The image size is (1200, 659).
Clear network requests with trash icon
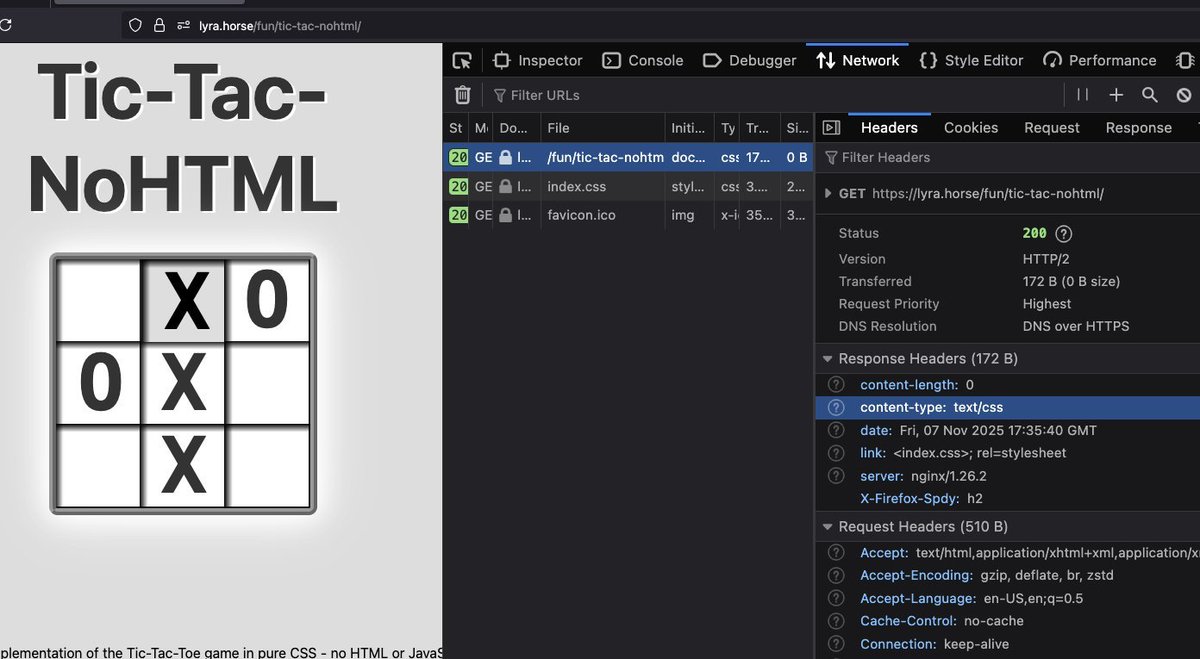pyautogui.click(x=462, y=95)
